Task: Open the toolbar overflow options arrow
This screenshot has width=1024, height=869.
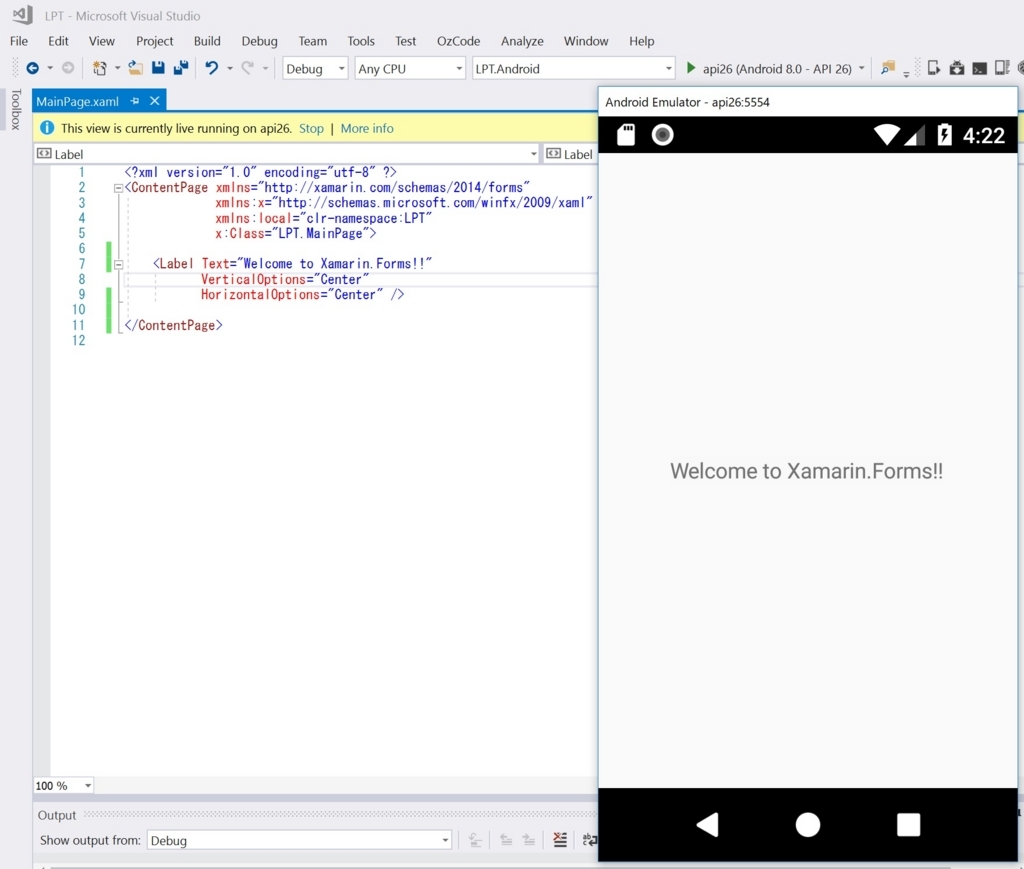Action: click(906, 74)
